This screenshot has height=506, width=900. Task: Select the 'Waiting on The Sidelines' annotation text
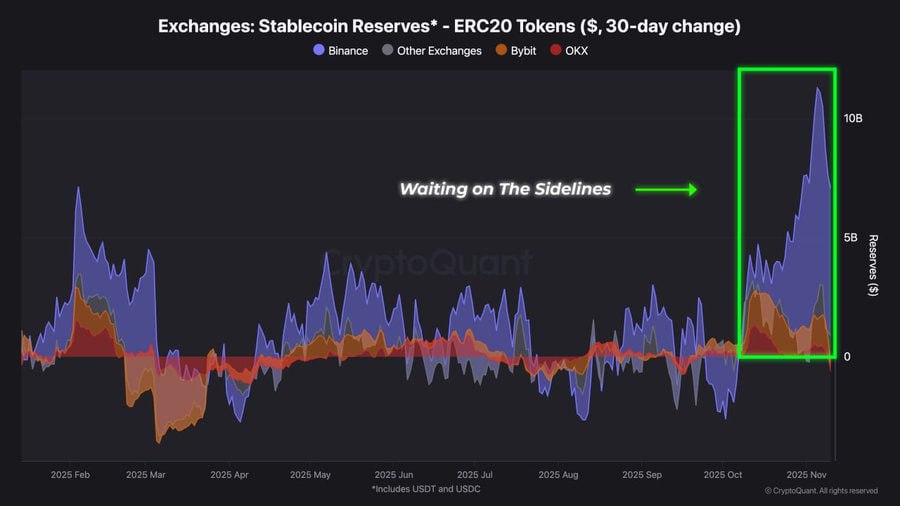click(x=505, y=188)
